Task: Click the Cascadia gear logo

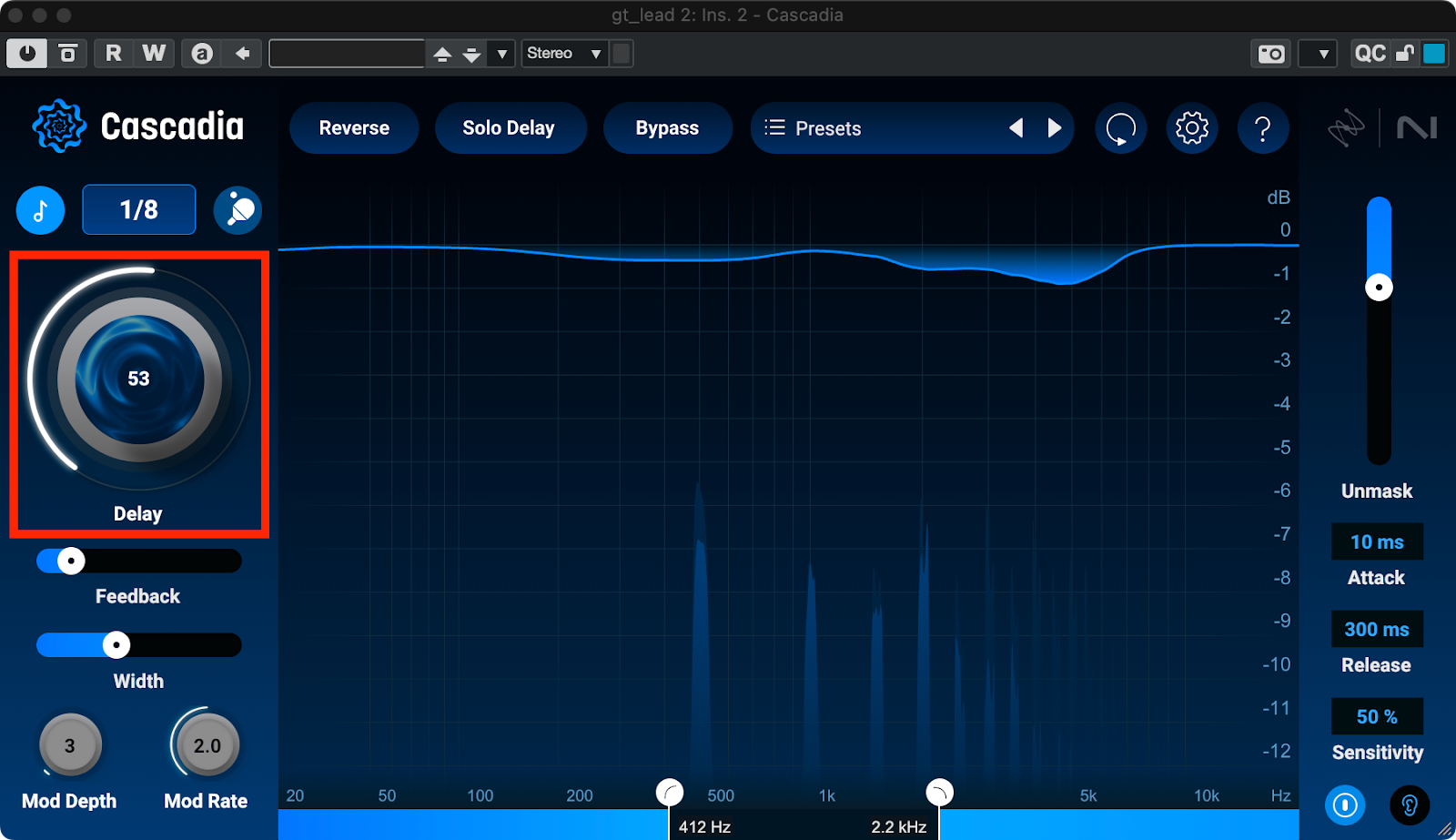Action: tap(59, 127)
